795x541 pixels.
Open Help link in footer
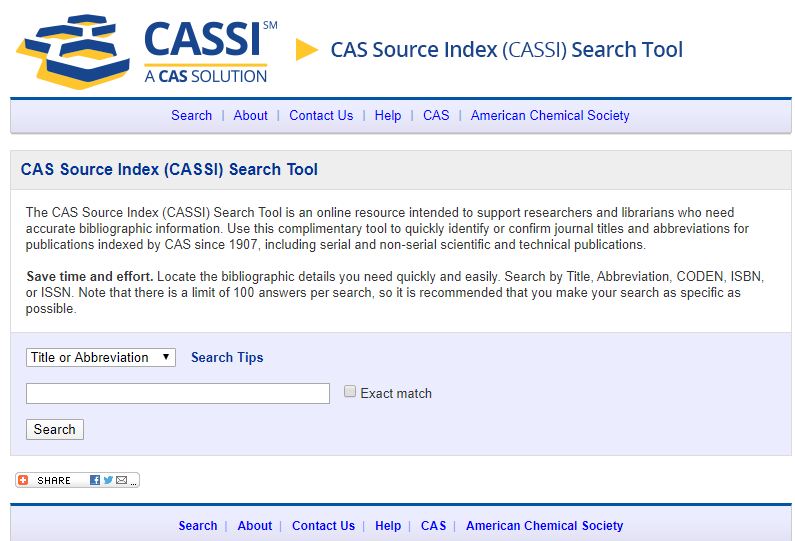pyautogui.click(x=388, y=526)
